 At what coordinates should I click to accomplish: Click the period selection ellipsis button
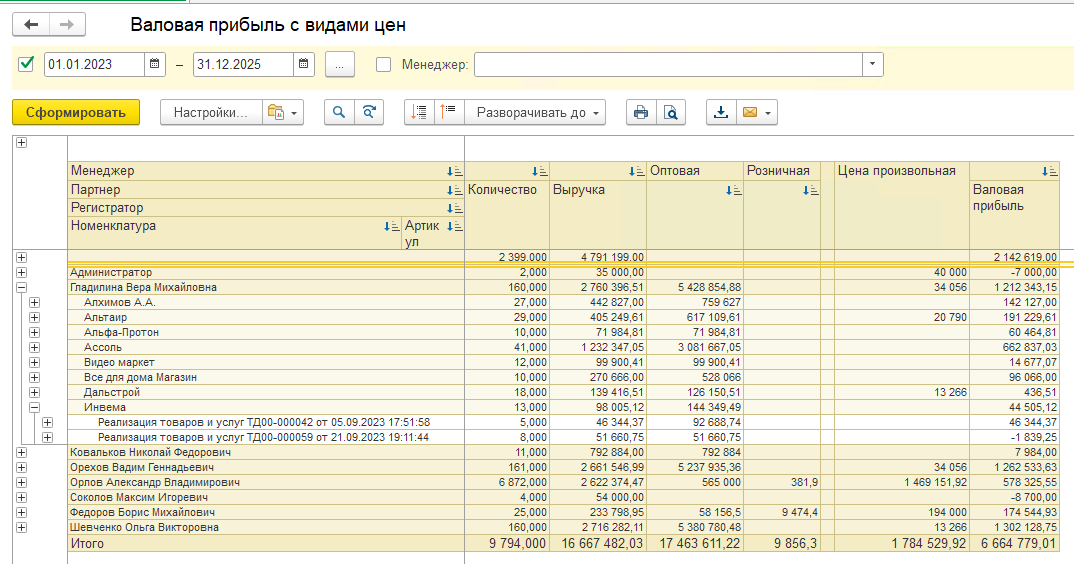pos(339,64)
